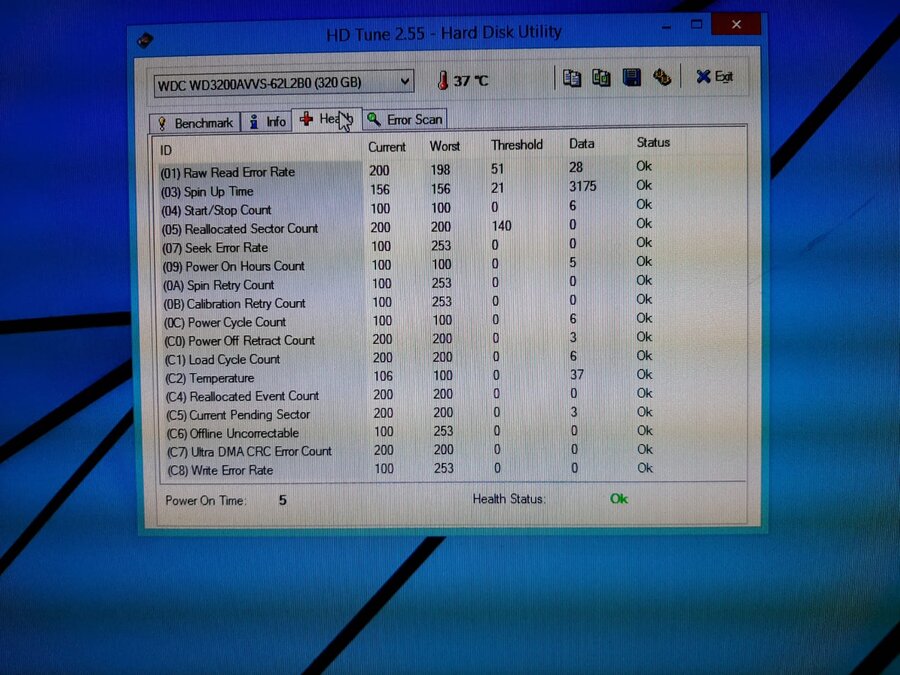The width and height of the screenshot is (900, 675).
Task: Open the options settings icon
Action: [x=661, y=77]
